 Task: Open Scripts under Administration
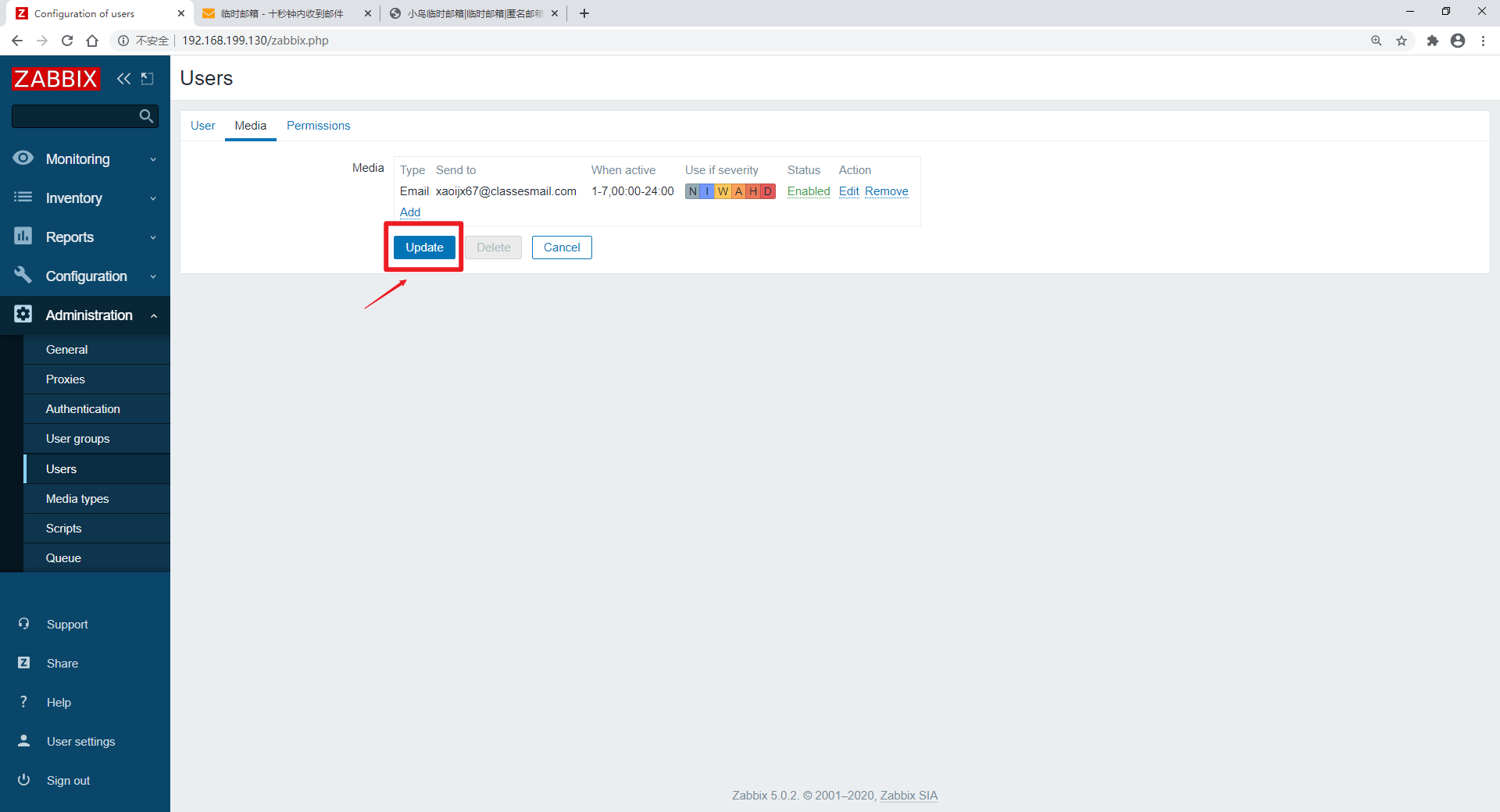[97, 529]
